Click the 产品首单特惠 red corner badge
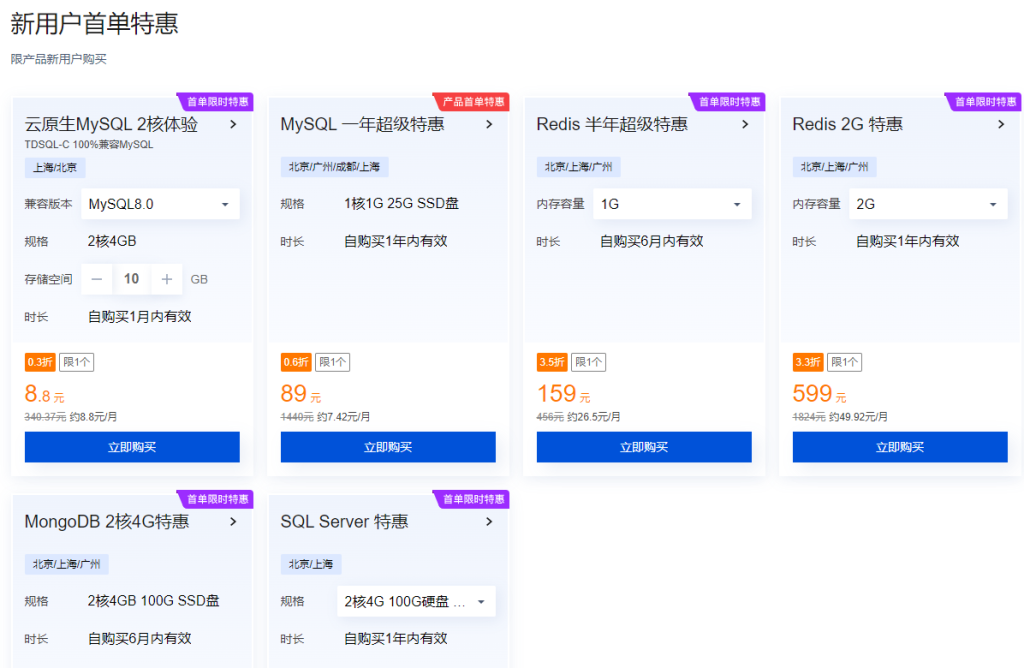Screen dimensions: 1024x668 coord(472,102)
